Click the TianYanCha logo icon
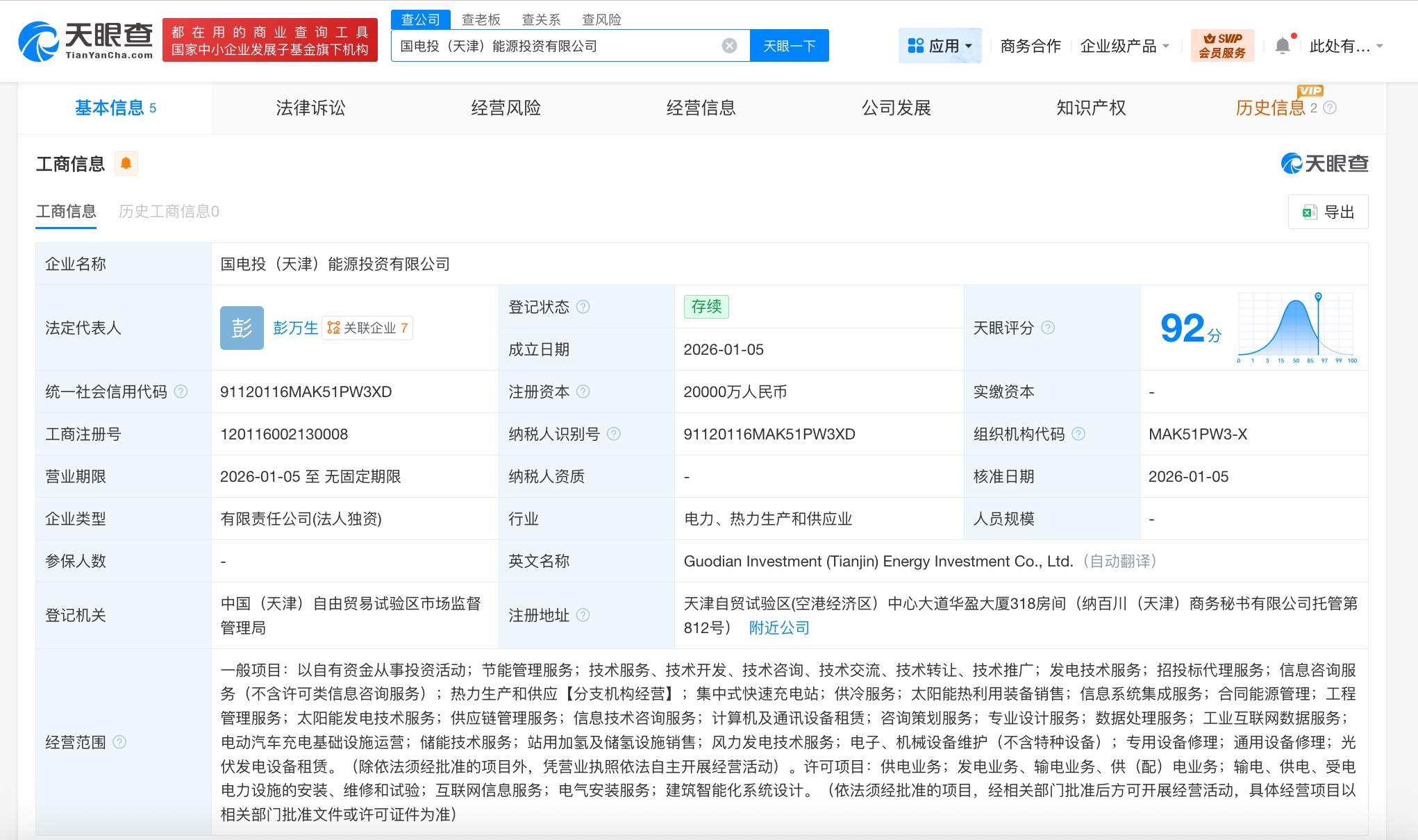 coord(38,42)
